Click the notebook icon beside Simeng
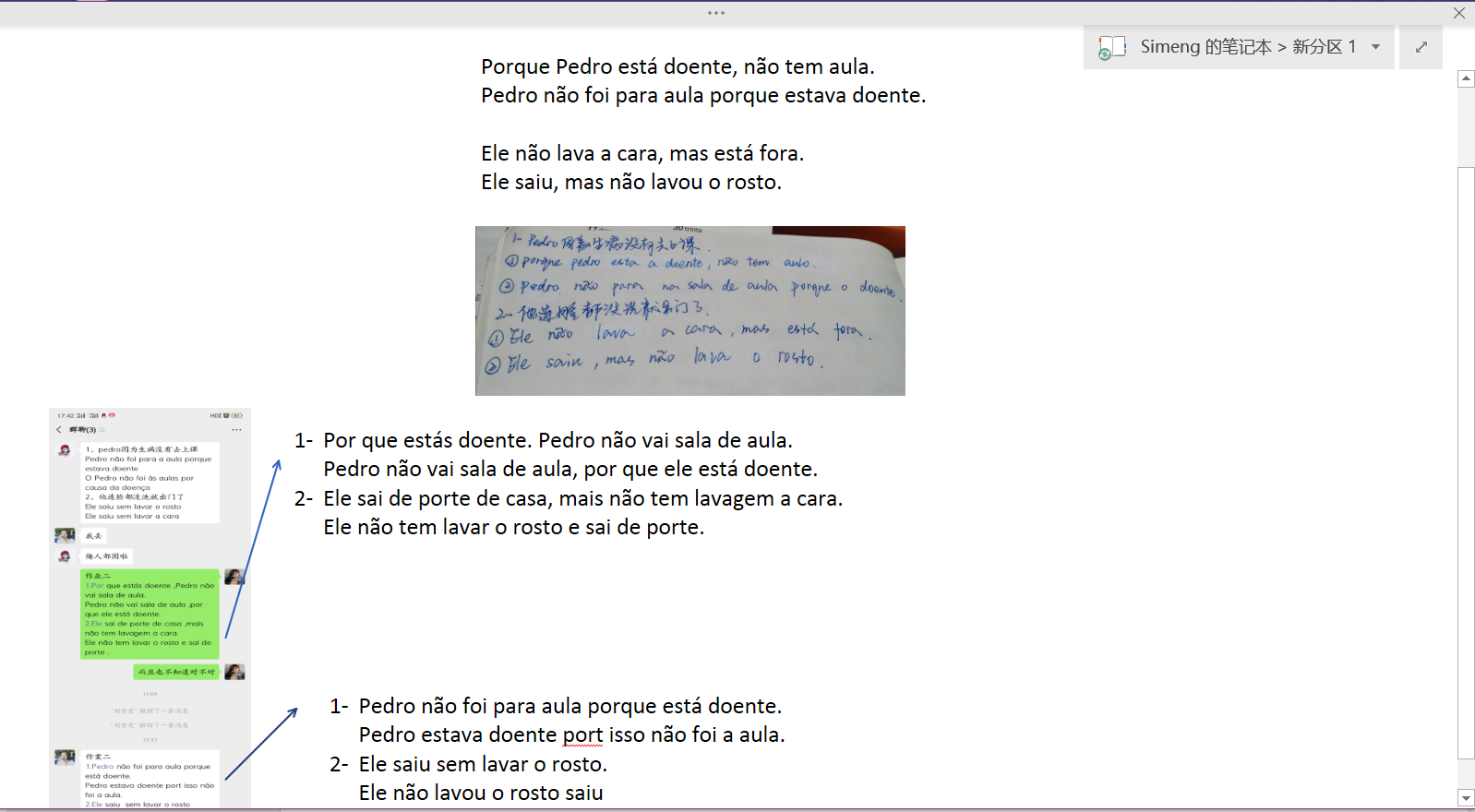1475x812 pixels. 1111,47
